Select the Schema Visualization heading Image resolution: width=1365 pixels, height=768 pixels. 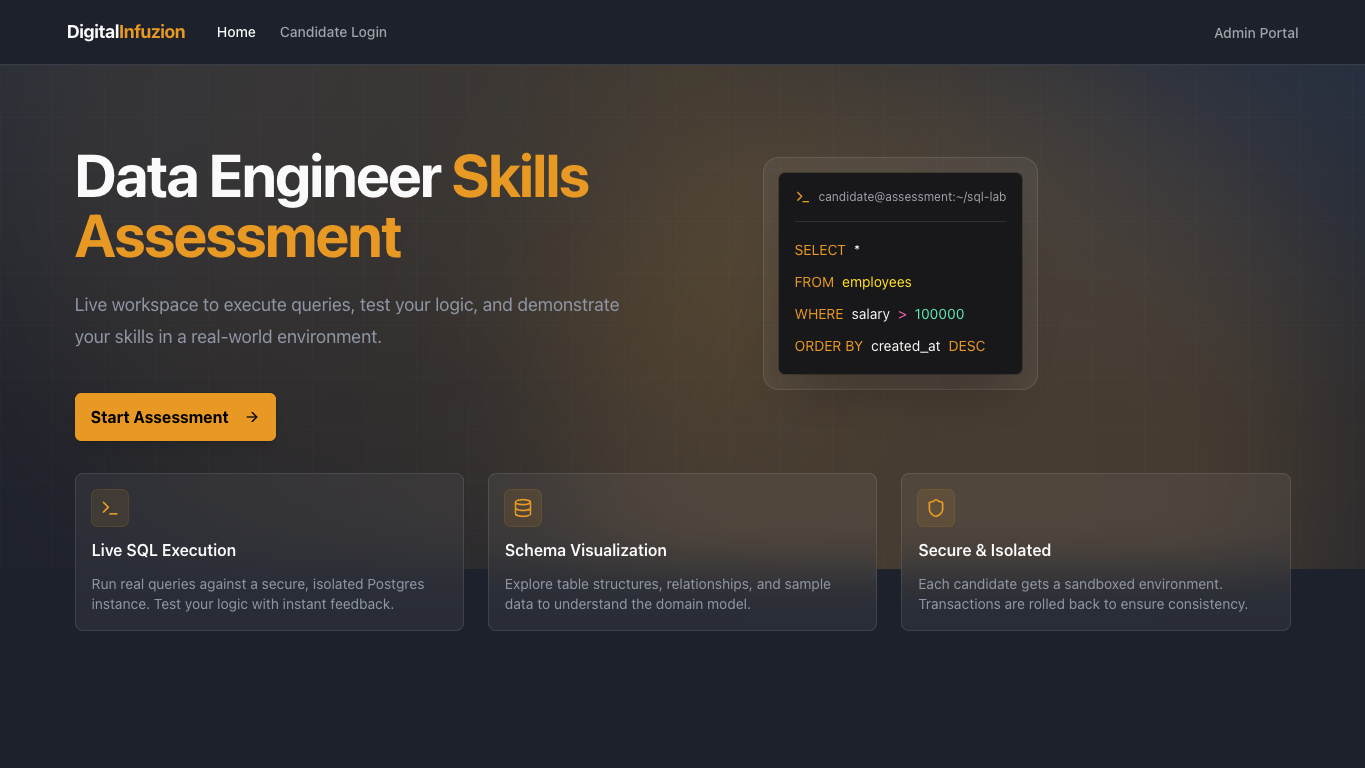tap(585, 550)
